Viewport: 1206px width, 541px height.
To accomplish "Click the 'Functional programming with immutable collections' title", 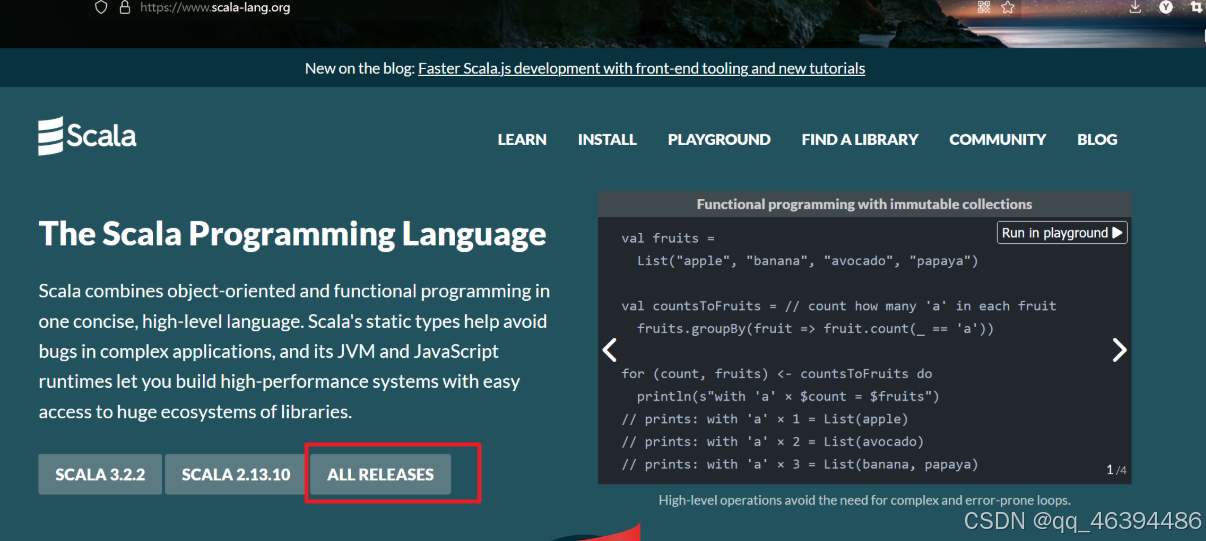I will coord(864,204).
